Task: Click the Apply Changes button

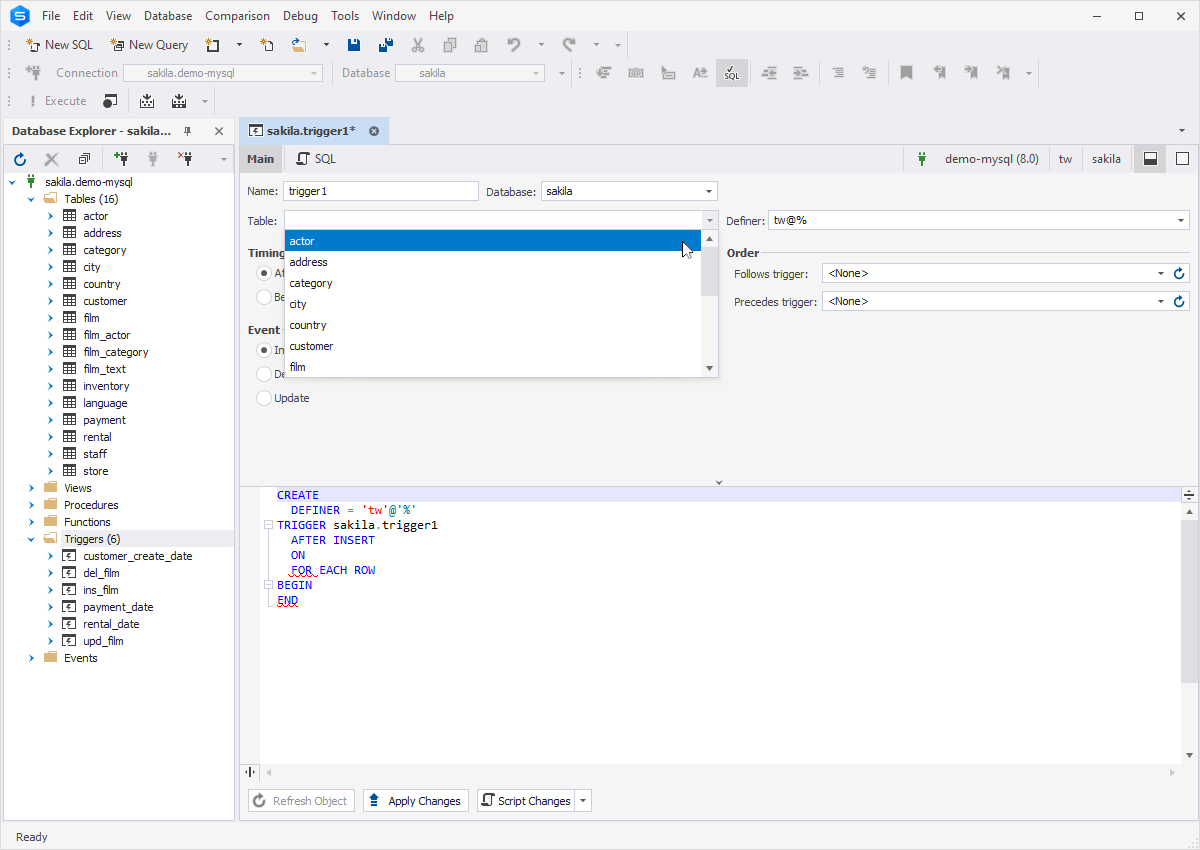Action: pos(415,800)
